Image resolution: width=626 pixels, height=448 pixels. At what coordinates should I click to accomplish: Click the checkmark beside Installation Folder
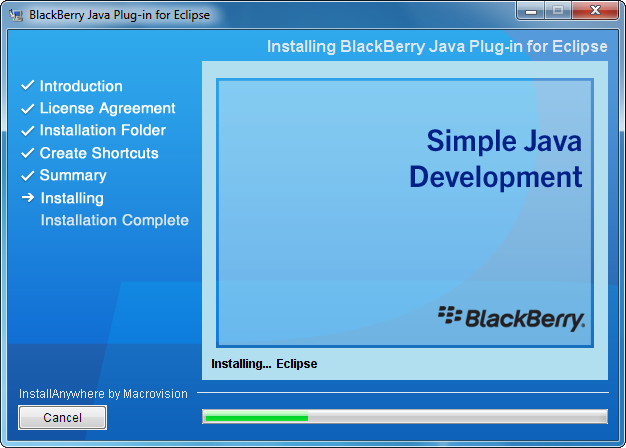coord(28,131)
